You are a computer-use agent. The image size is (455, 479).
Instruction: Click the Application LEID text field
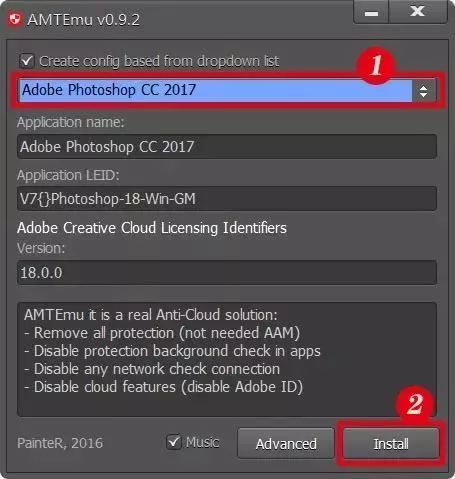point(227,199)
